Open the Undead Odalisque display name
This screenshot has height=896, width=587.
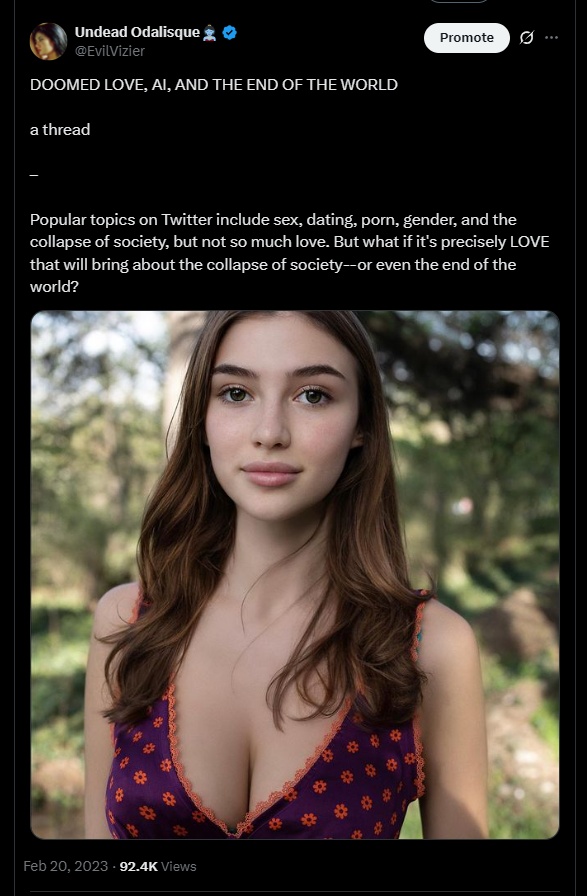tap(137, 33)
